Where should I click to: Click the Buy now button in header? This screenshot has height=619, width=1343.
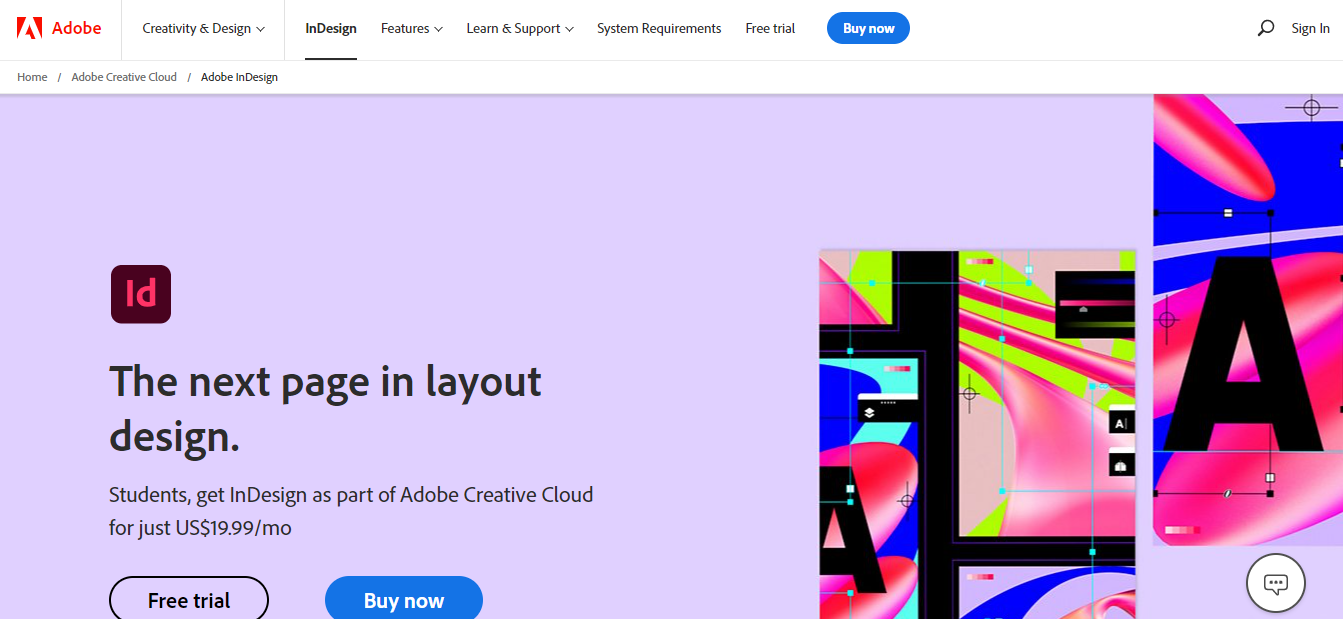point(868,28)
